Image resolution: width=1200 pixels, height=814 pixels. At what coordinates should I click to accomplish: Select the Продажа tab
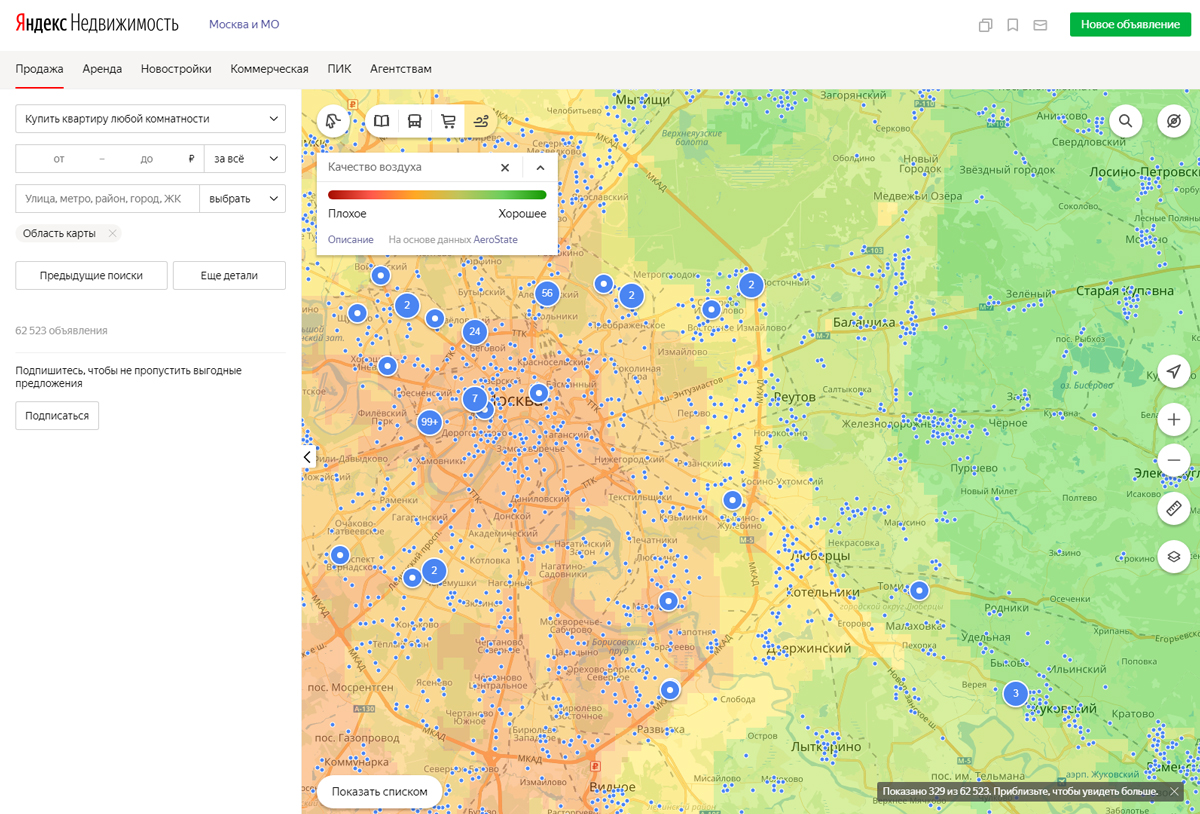39,69
